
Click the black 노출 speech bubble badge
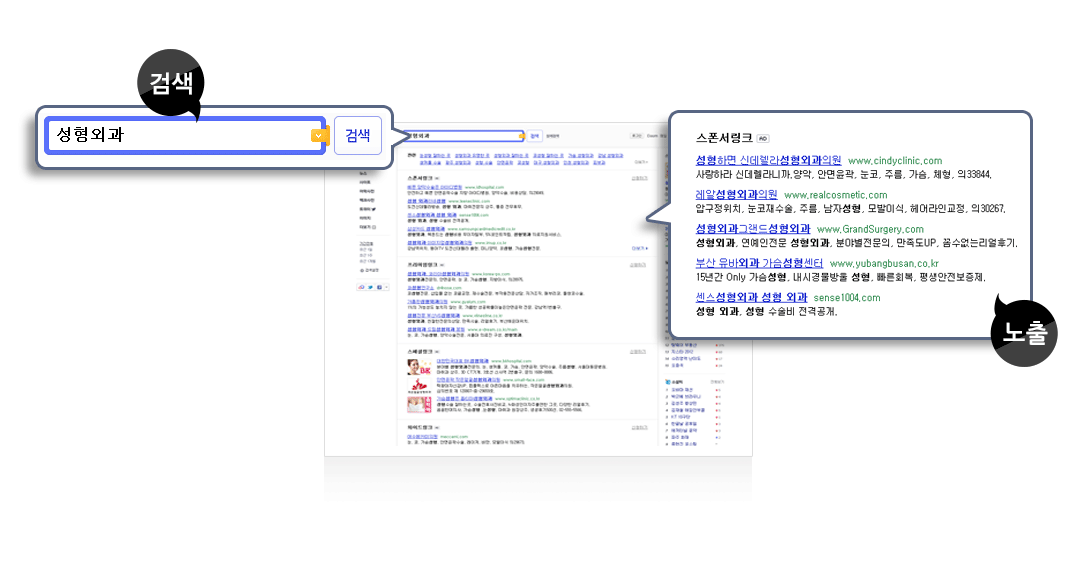[x=1021, y=333]
